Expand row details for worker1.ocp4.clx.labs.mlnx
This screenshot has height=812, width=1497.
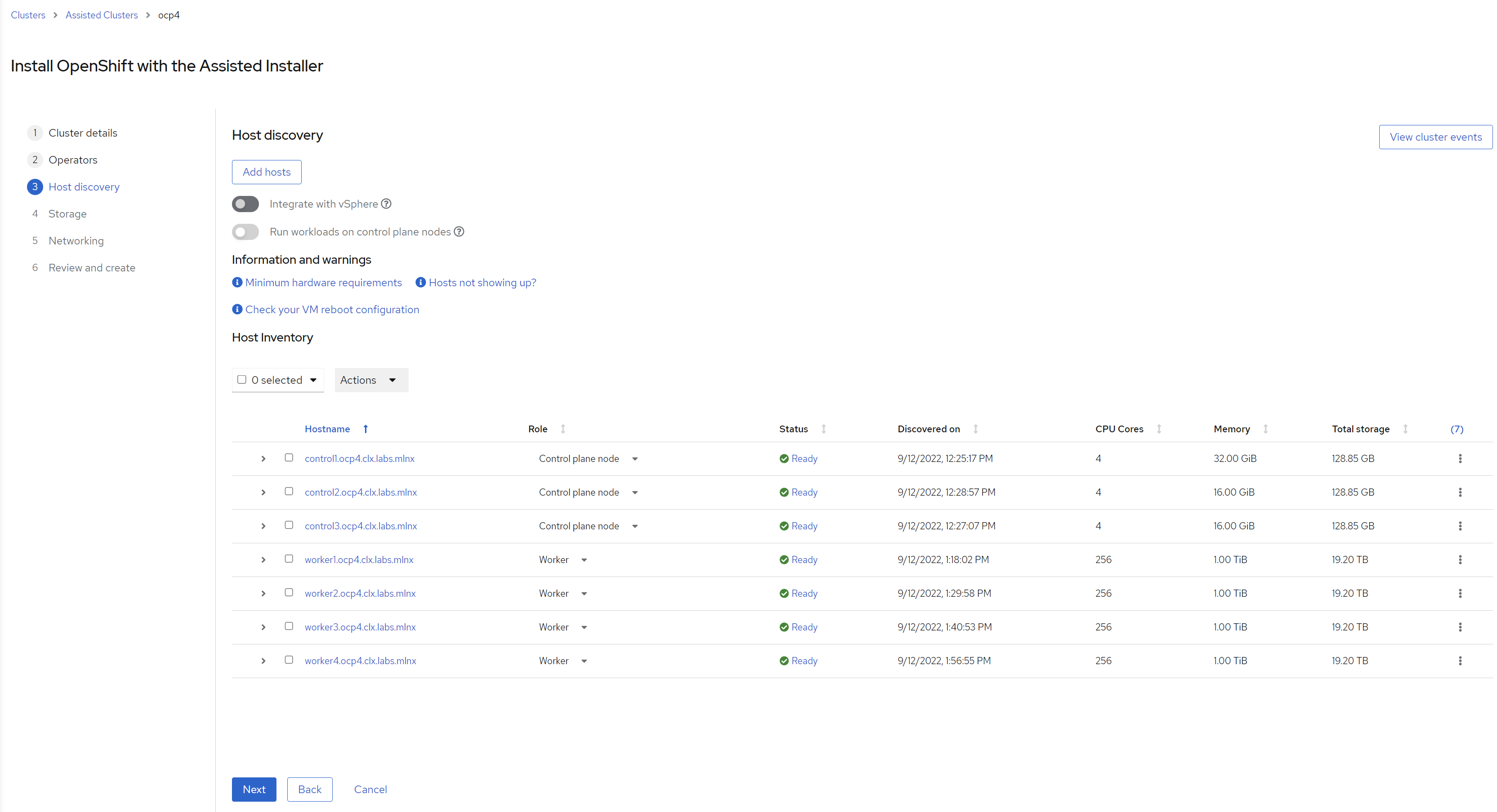[x=263, y=560]
